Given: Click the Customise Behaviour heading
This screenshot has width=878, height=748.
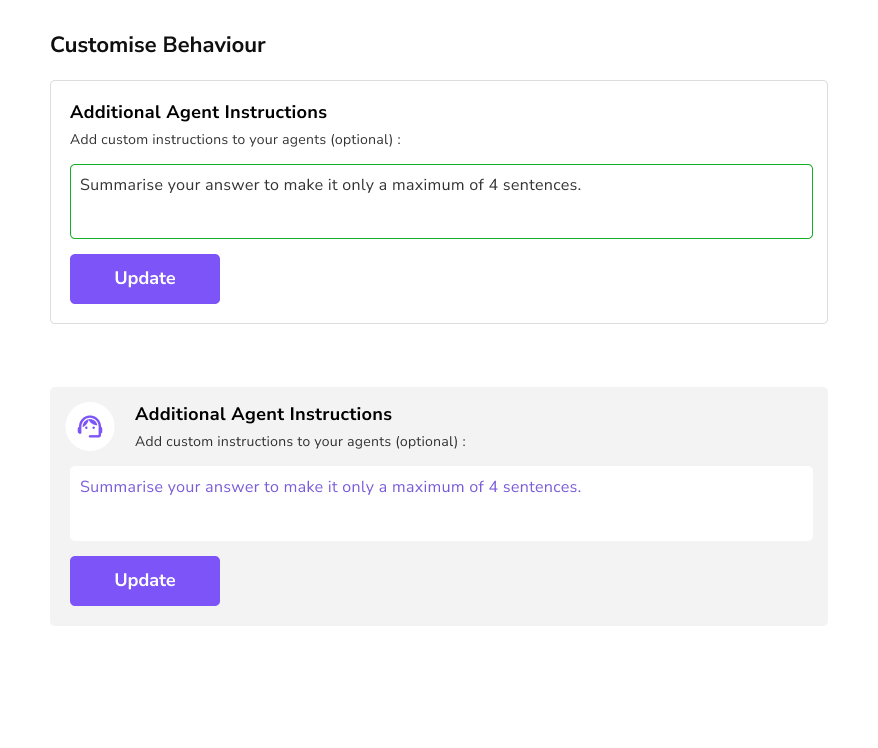Looking at the screenshot, I should coord(158,45).
